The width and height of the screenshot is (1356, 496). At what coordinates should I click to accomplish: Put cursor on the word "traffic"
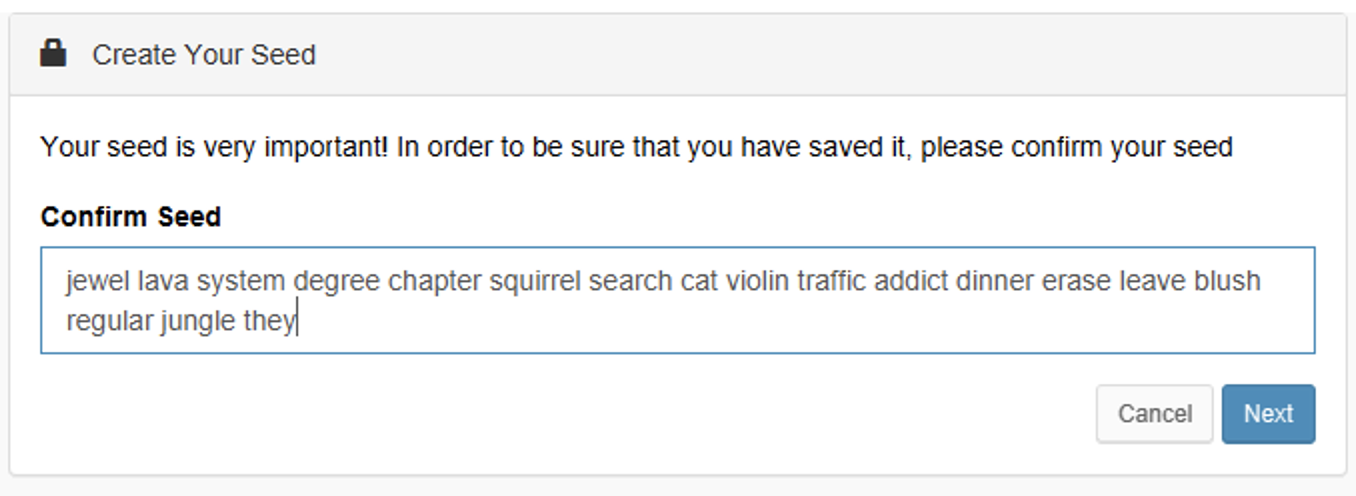pyautogui.click(x=831, y=281)
